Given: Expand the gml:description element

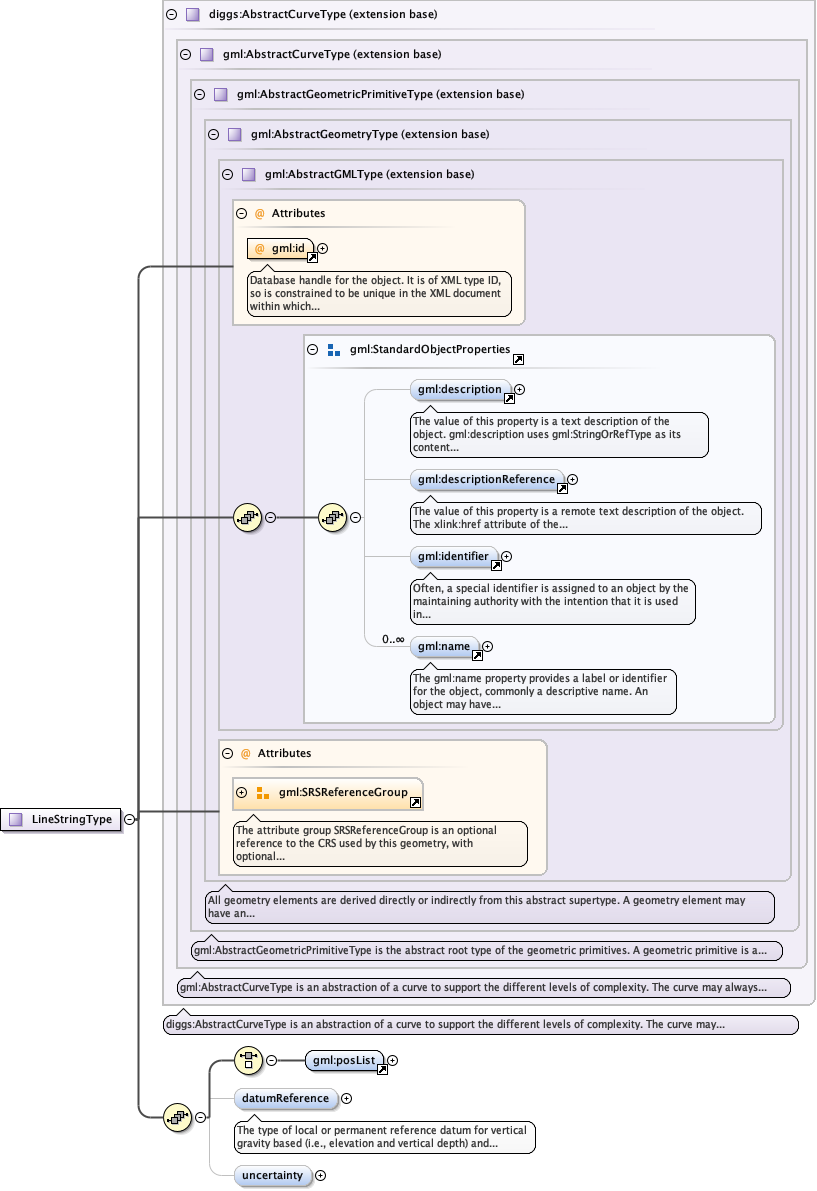Looking at the screenshot, I should point(519,390).
